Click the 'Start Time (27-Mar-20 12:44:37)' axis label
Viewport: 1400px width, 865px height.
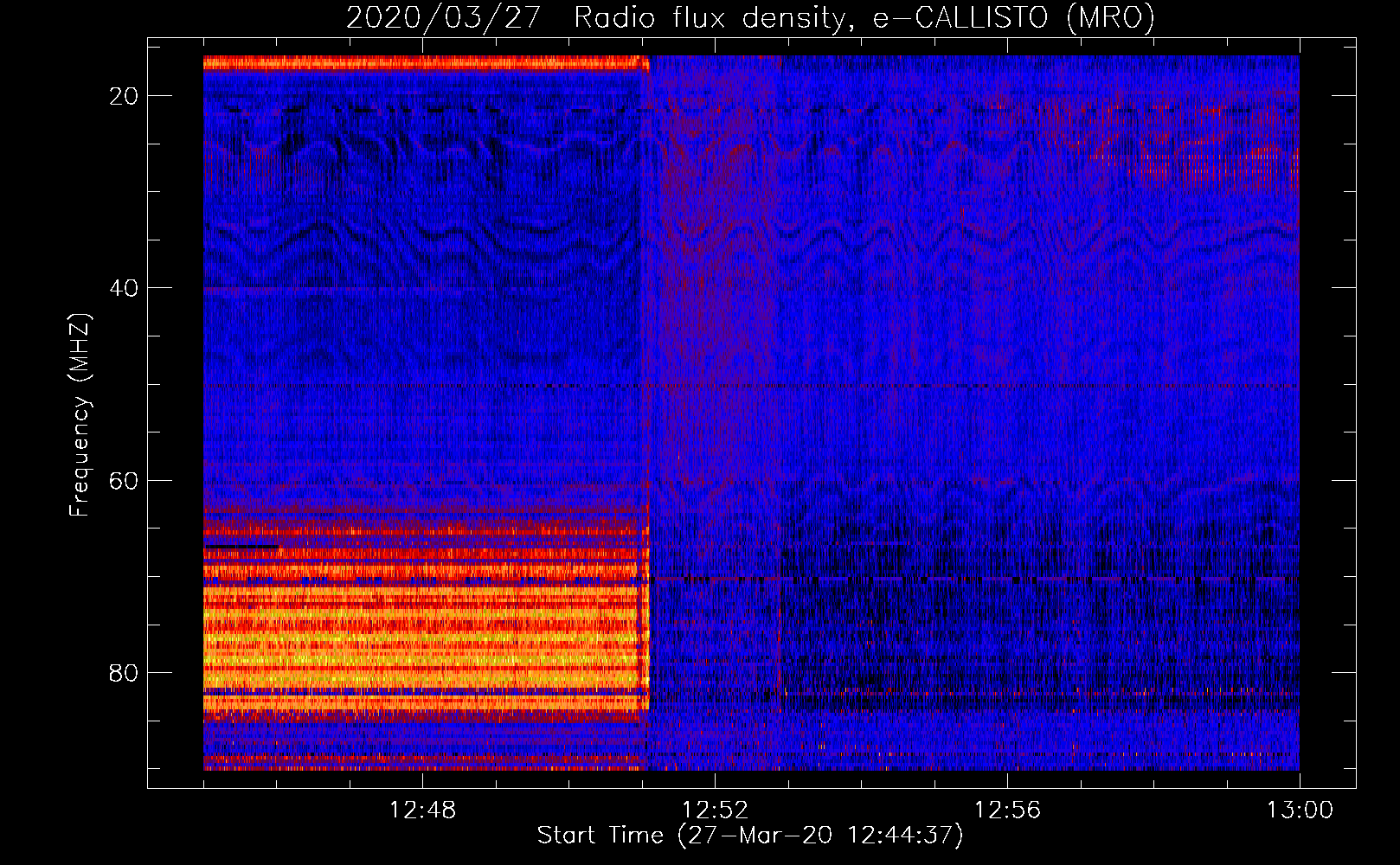[x=750, y=836]
